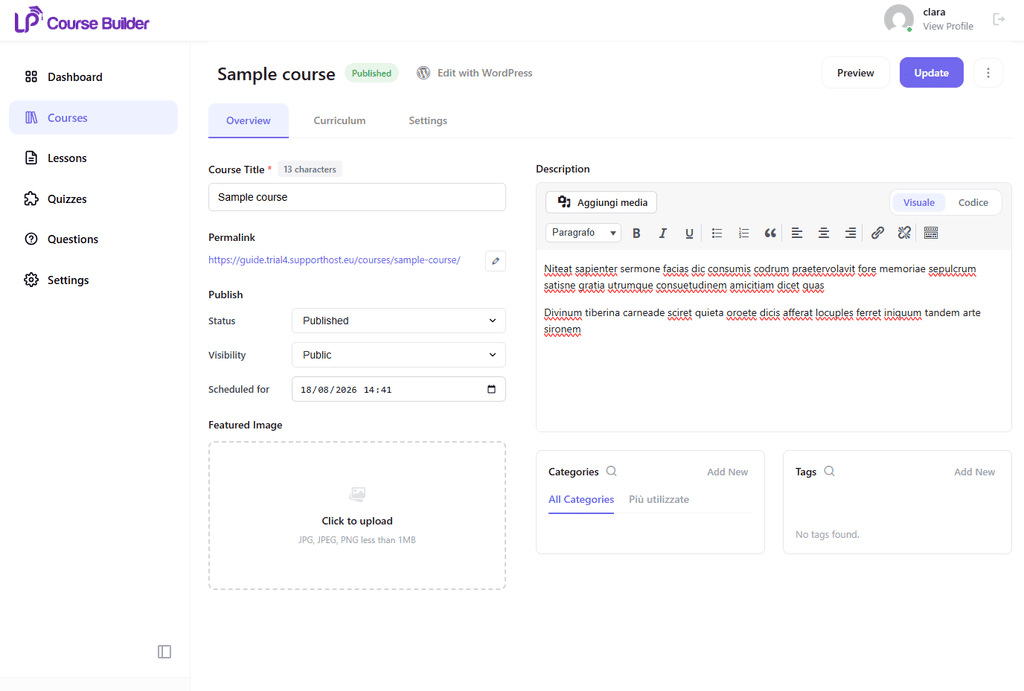Click the WordPress logo icon
The height and width of the screenshot is (691, 1024).
pyautogui.click(x=423, y=73)
